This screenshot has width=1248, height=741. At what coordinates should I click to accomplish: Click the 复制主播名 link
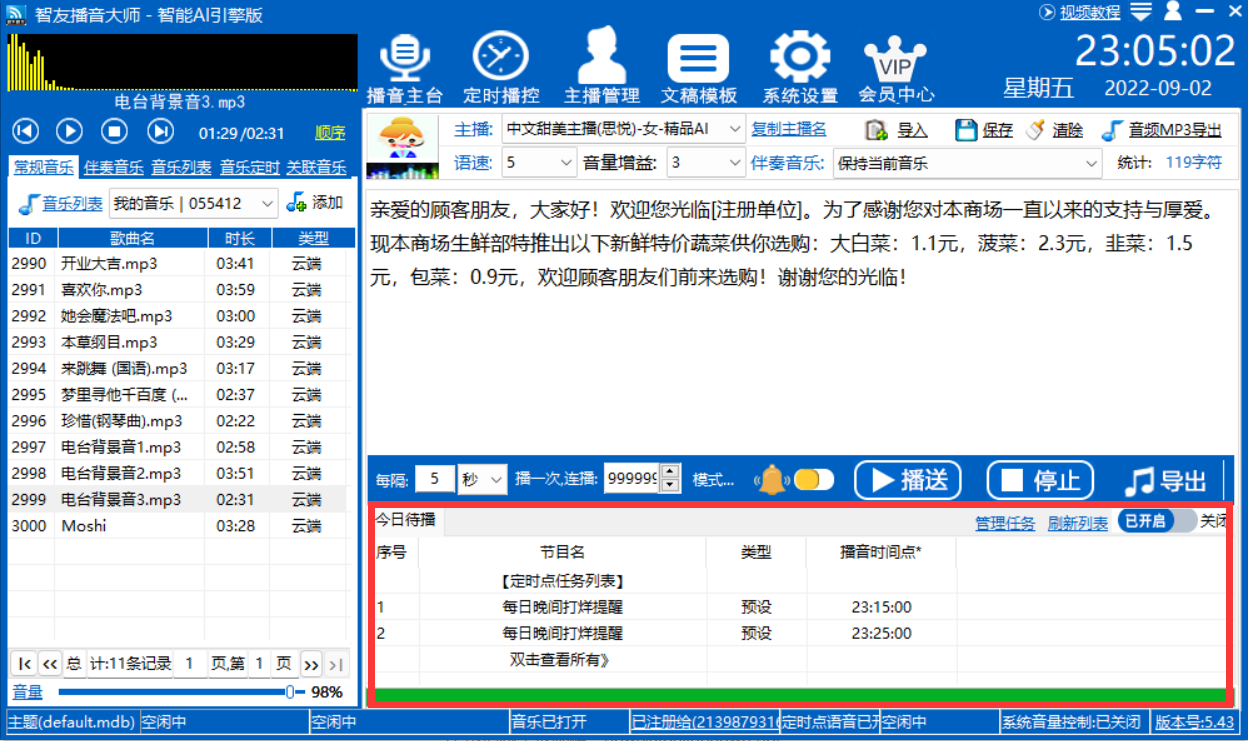tap(789, 128)
